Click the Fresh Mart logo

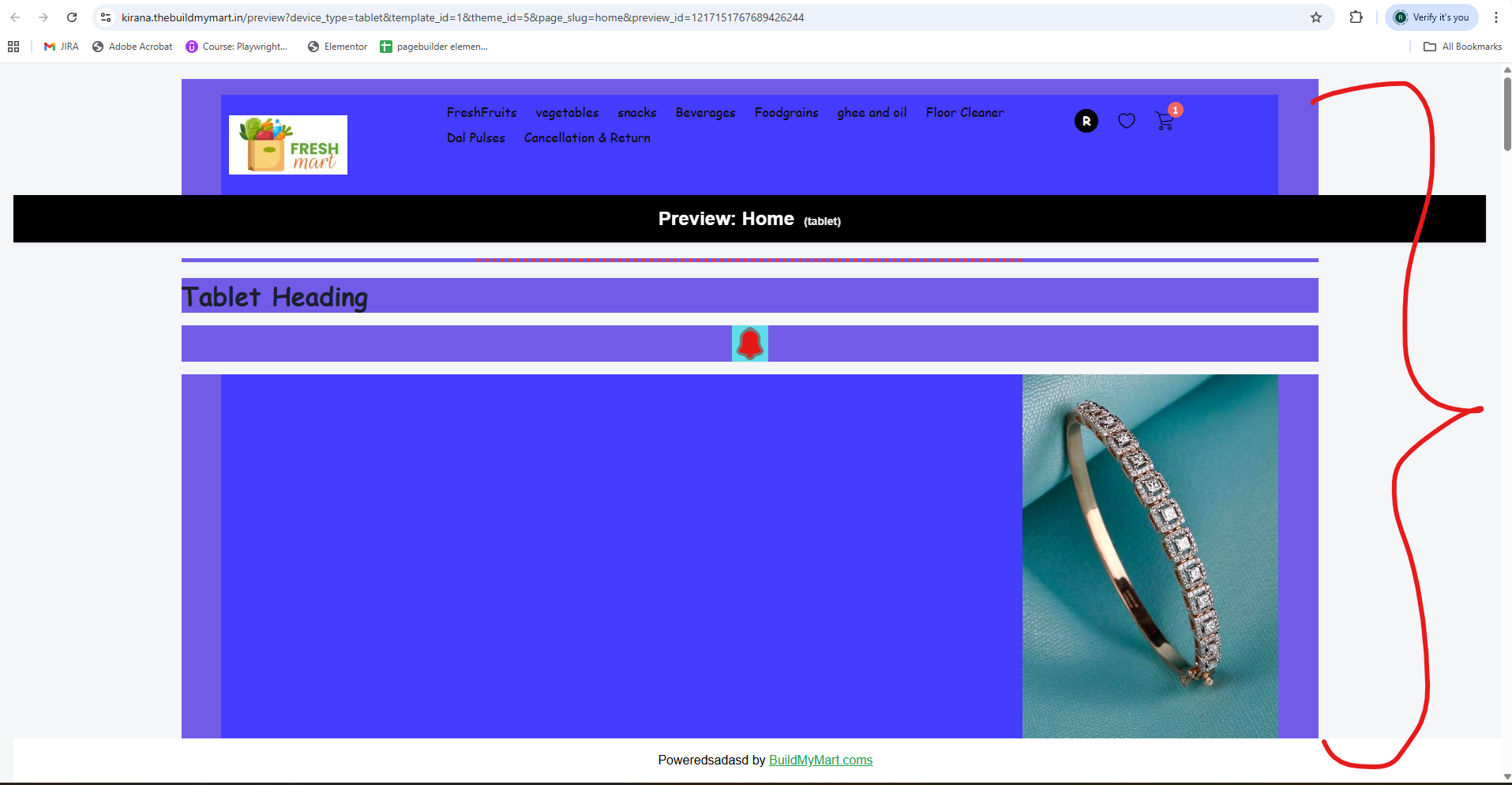(x=288, y=145)
